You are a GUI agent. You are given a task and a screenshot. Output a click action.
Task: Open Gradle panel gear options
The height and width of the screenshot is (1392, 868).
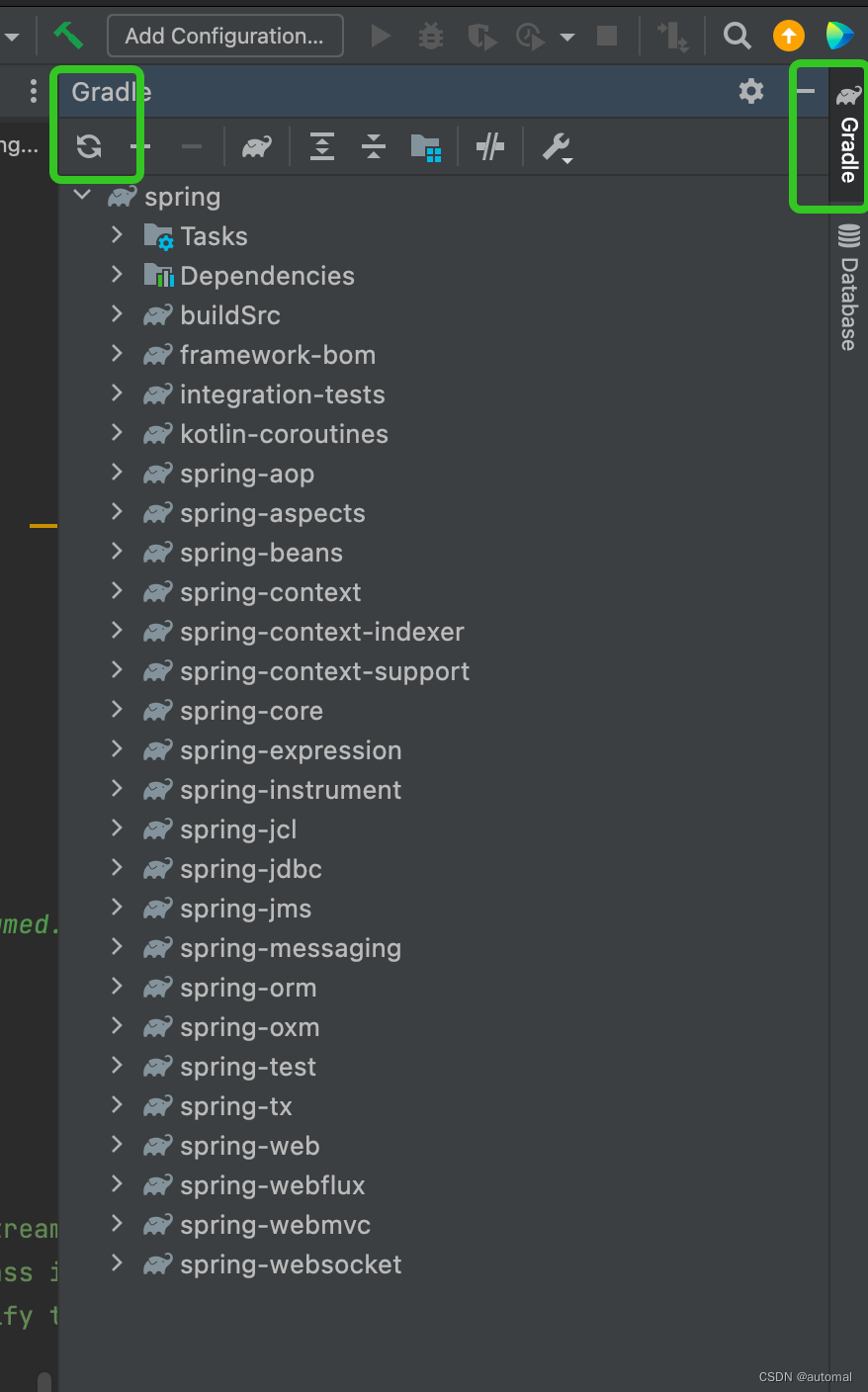coord(751,91)
